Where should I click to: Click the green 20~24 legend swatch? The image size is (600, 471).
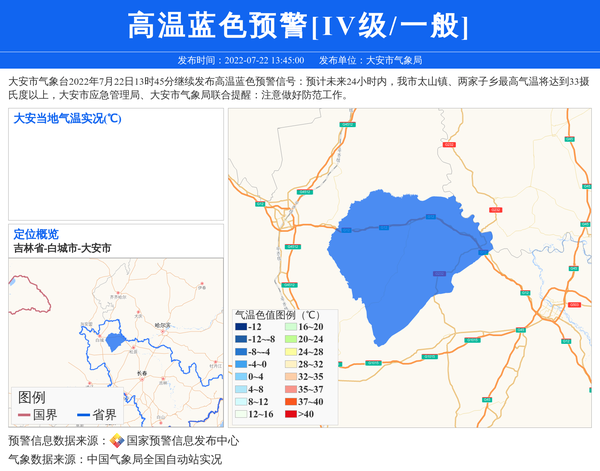point(290,340)
